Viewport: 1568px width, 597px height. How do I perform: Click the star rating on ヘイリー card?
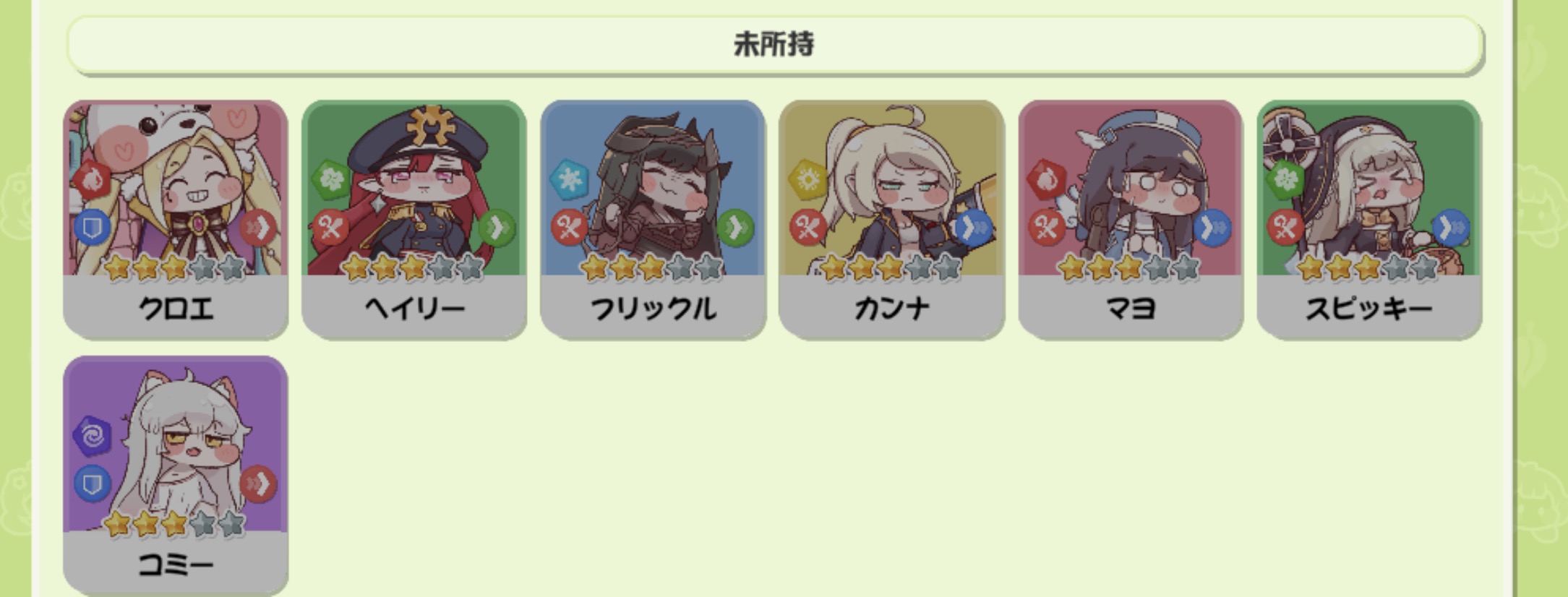point(413,268)
